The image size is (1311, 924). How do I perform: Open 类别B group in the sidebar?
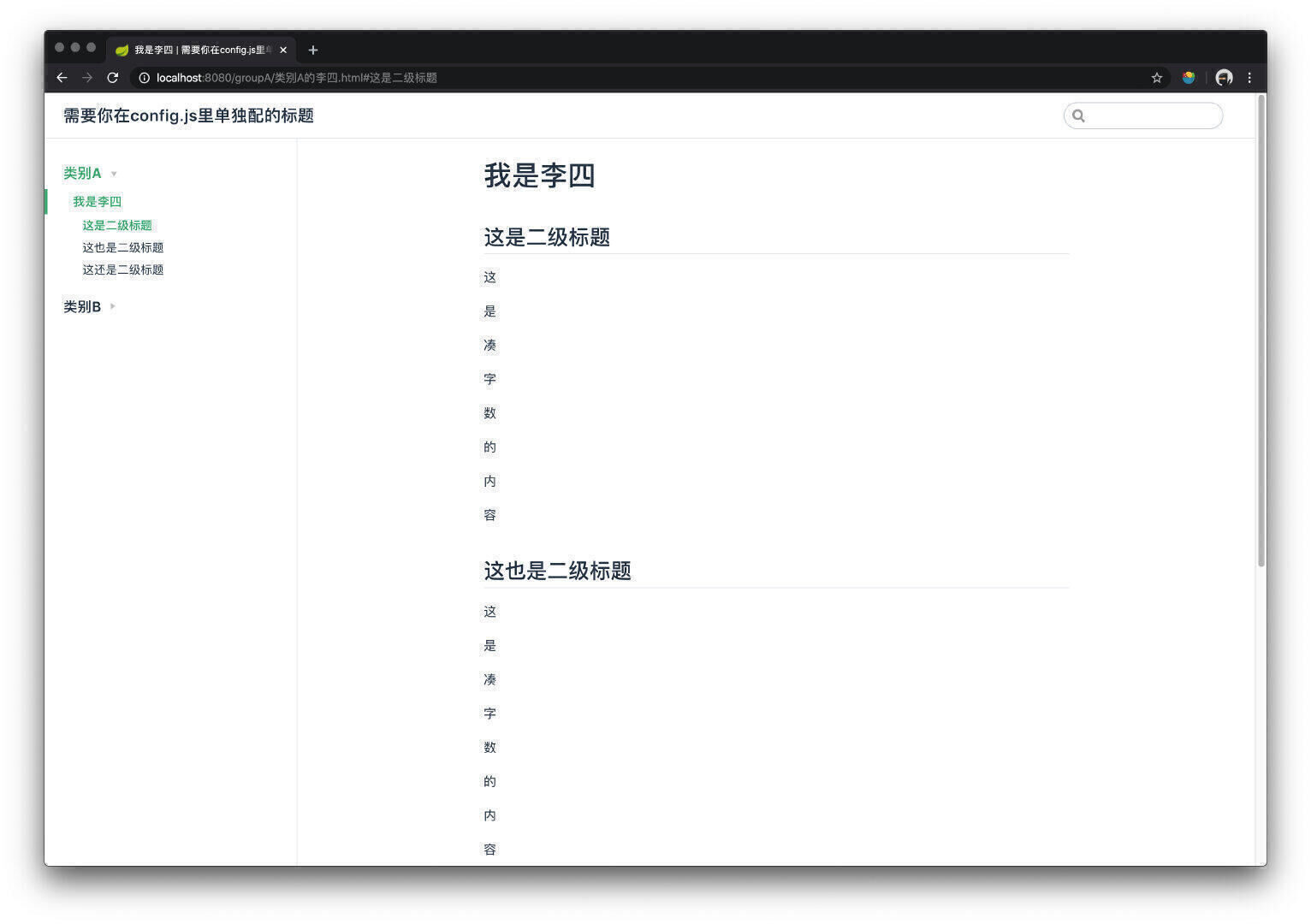tap(82, 306)
